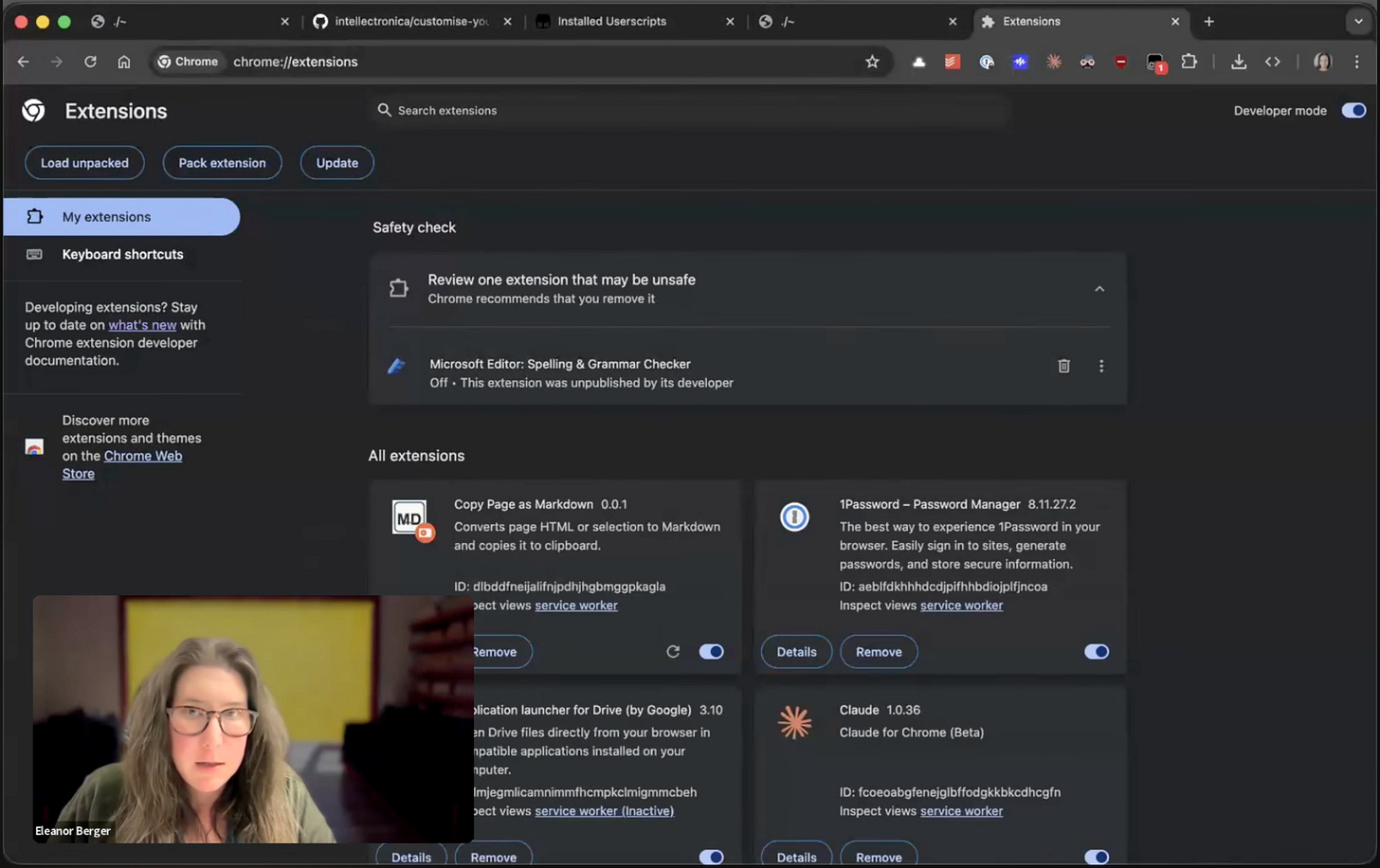Bookmark this page with the star icon
Image resolution: width=1380 pixels, height=868 pixels.
point(872,62)
